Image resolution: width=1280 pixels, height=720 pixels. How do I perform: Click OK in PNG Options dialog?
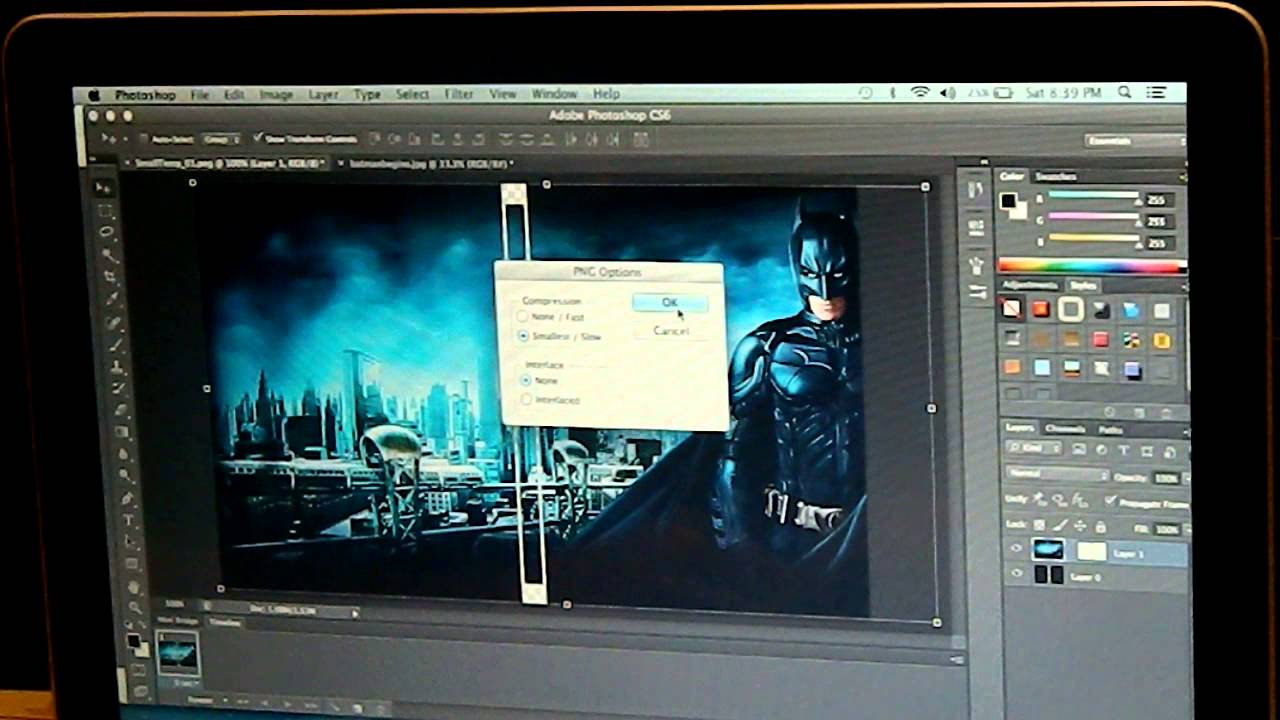(x=670, y=302)
